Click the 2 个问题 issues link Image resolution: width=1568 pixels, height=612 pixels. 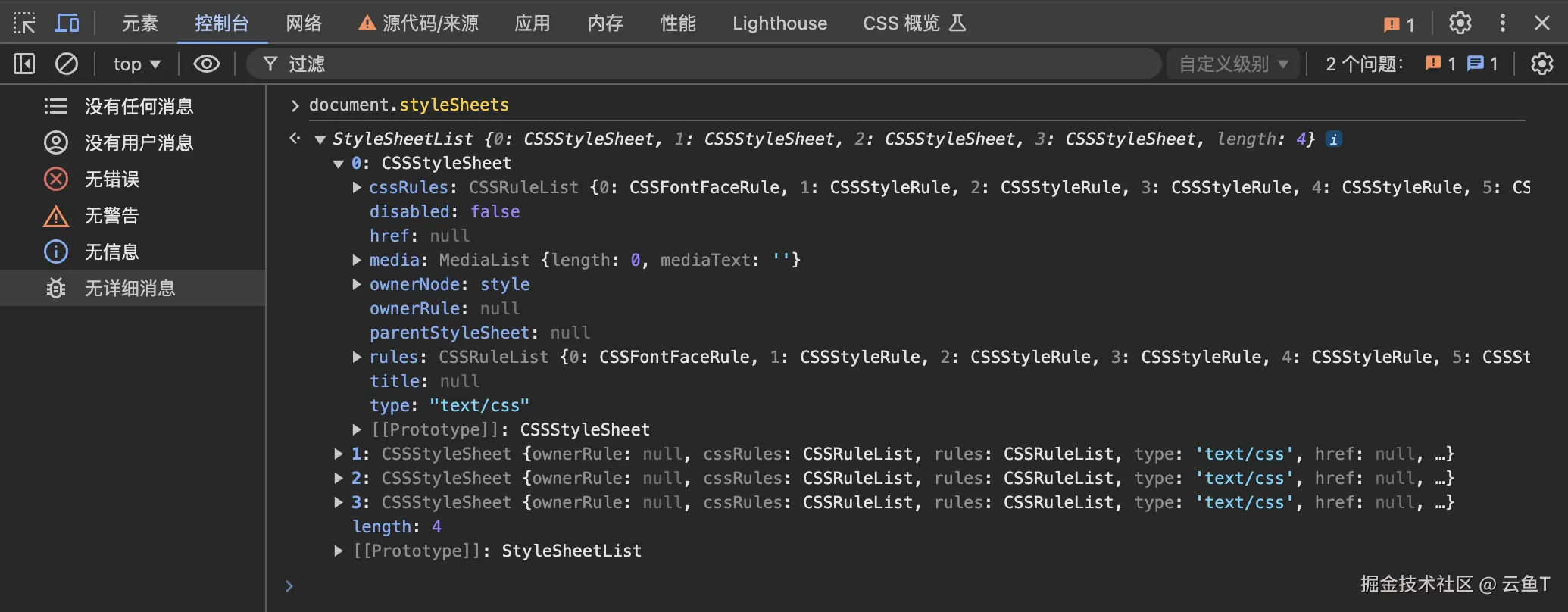click(1364, 64)
